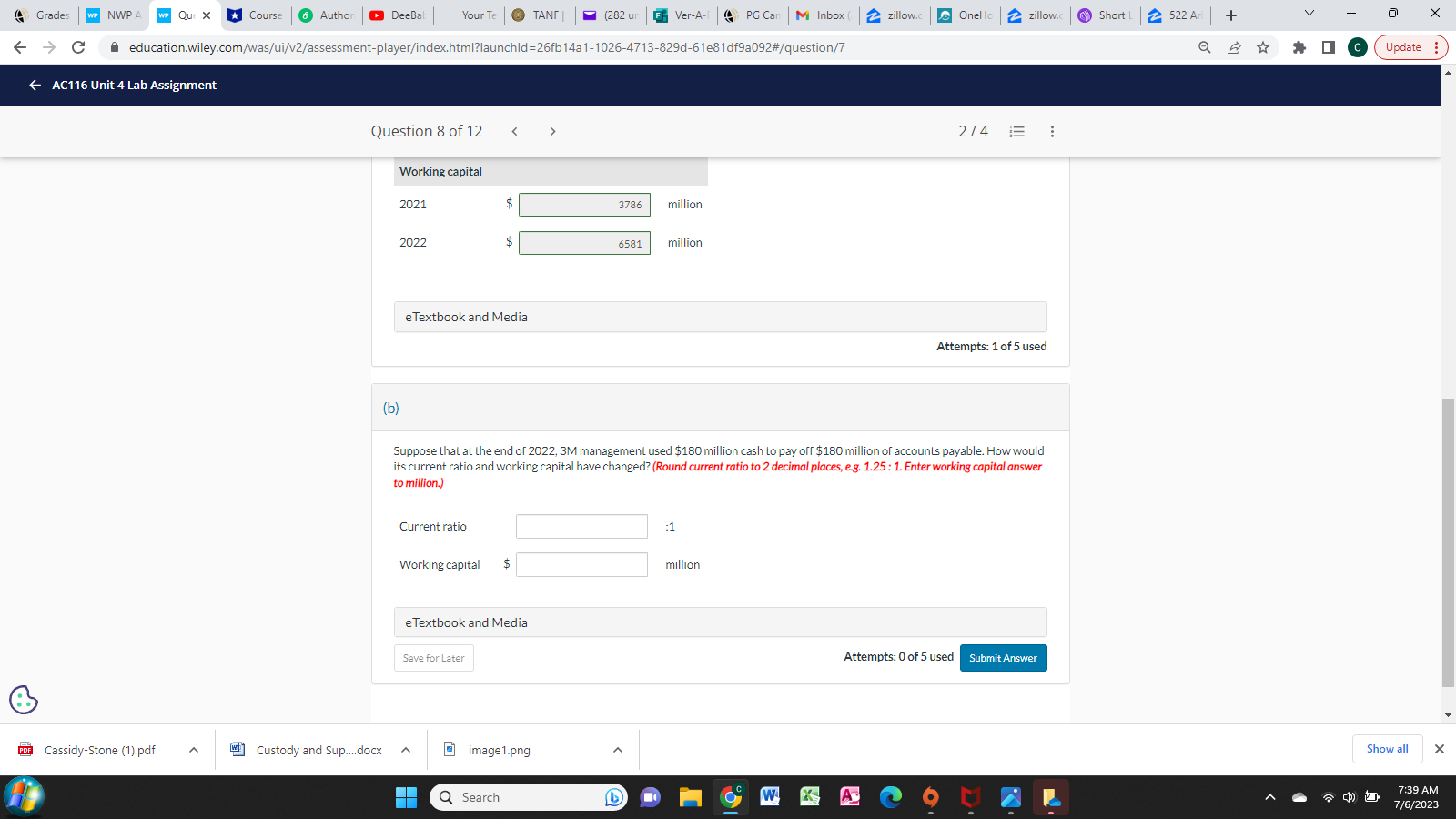Expand options for Custody and Sup....docx download
Screen dimensions: 1456x819
pos(405,749)
